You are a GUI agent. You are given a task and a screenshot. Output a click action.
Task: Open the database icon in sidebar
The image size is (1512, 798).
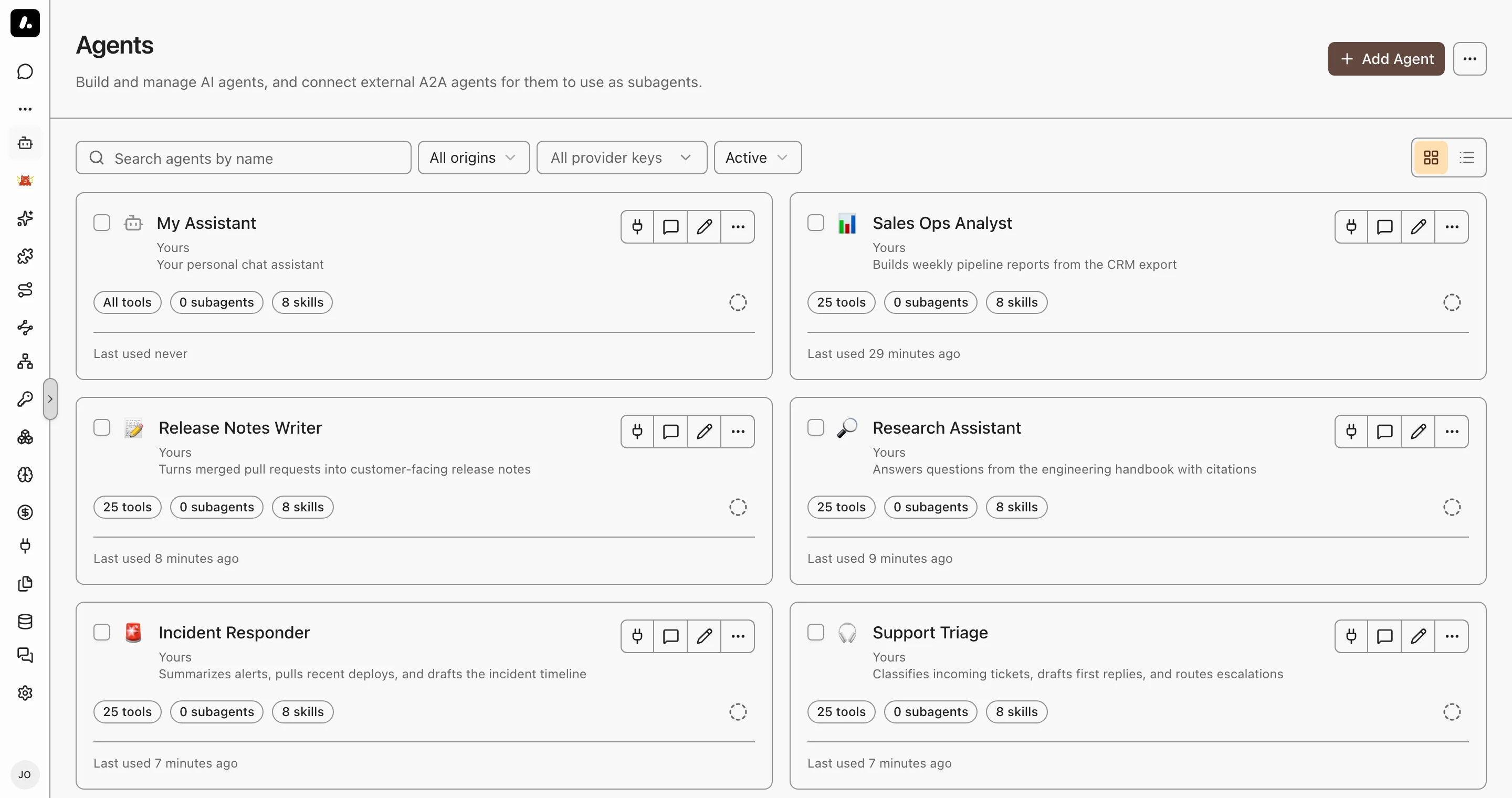pos(25,622)
